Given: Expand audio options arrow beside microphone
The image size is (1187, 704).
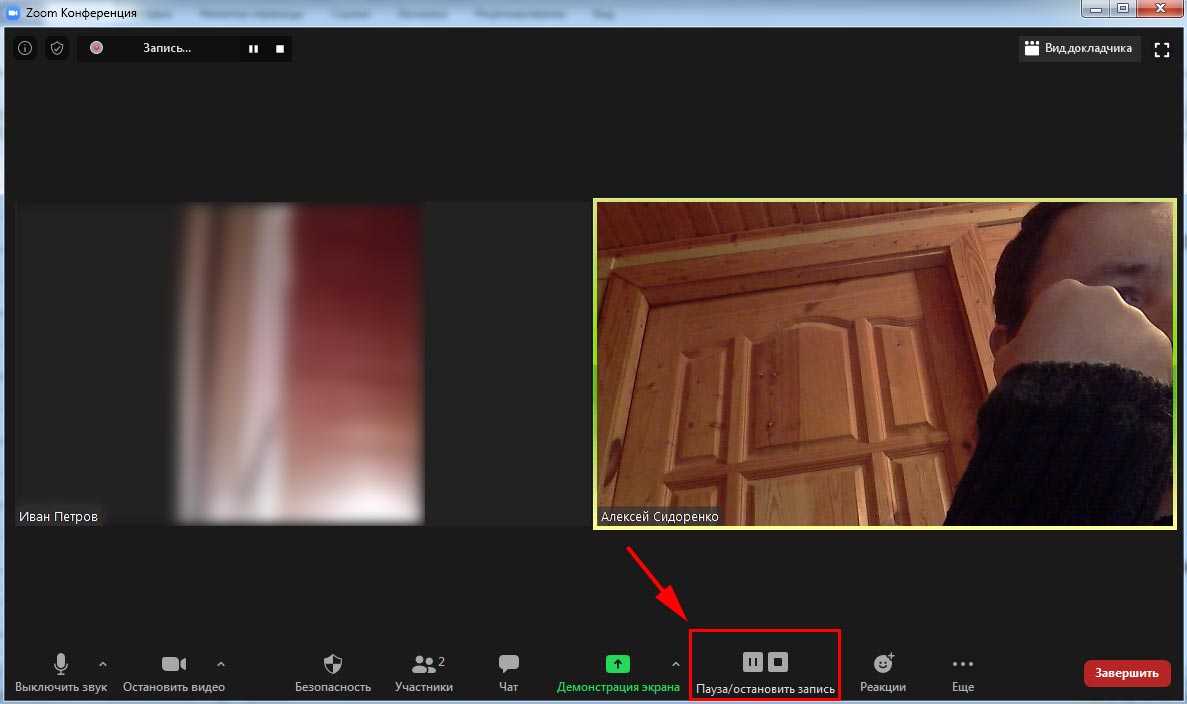Looking at the screenshot, I should (x=103, y=664).
